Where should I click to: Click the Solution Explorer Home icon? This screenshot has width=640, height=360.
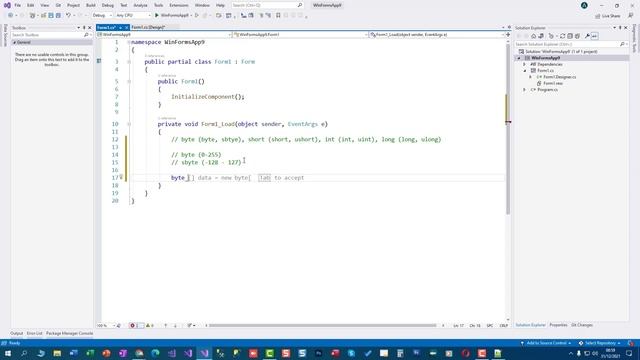pyautogui.click(x=533, y=36)
